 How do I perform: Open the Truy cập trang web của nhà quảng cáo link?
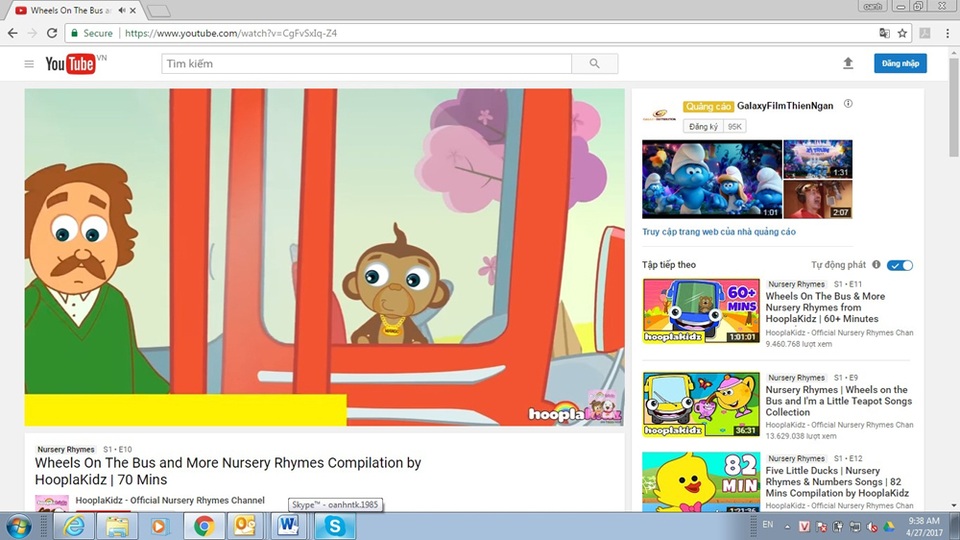tap(719, 231)
